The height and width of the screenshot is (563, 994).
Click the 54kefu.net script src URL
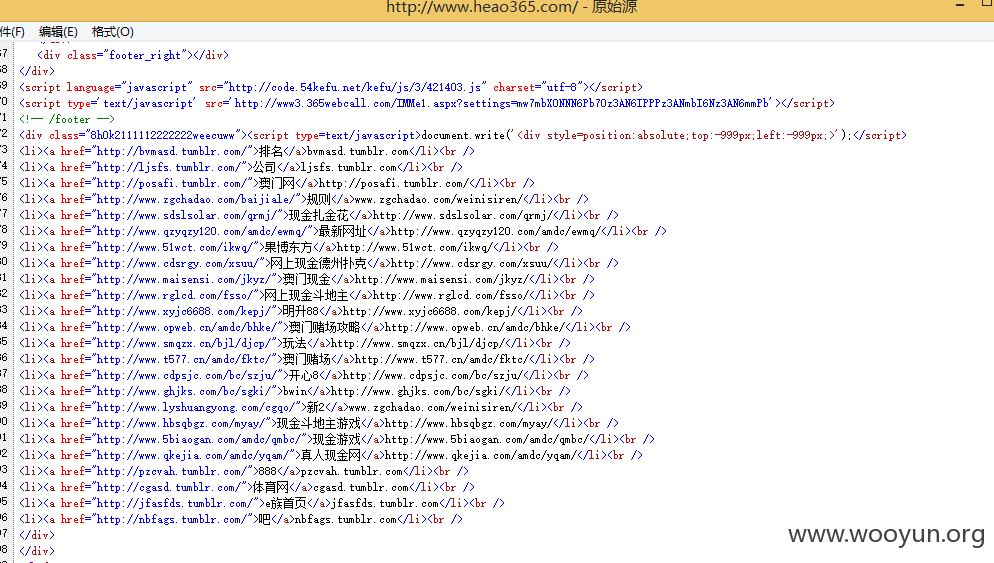355,87
